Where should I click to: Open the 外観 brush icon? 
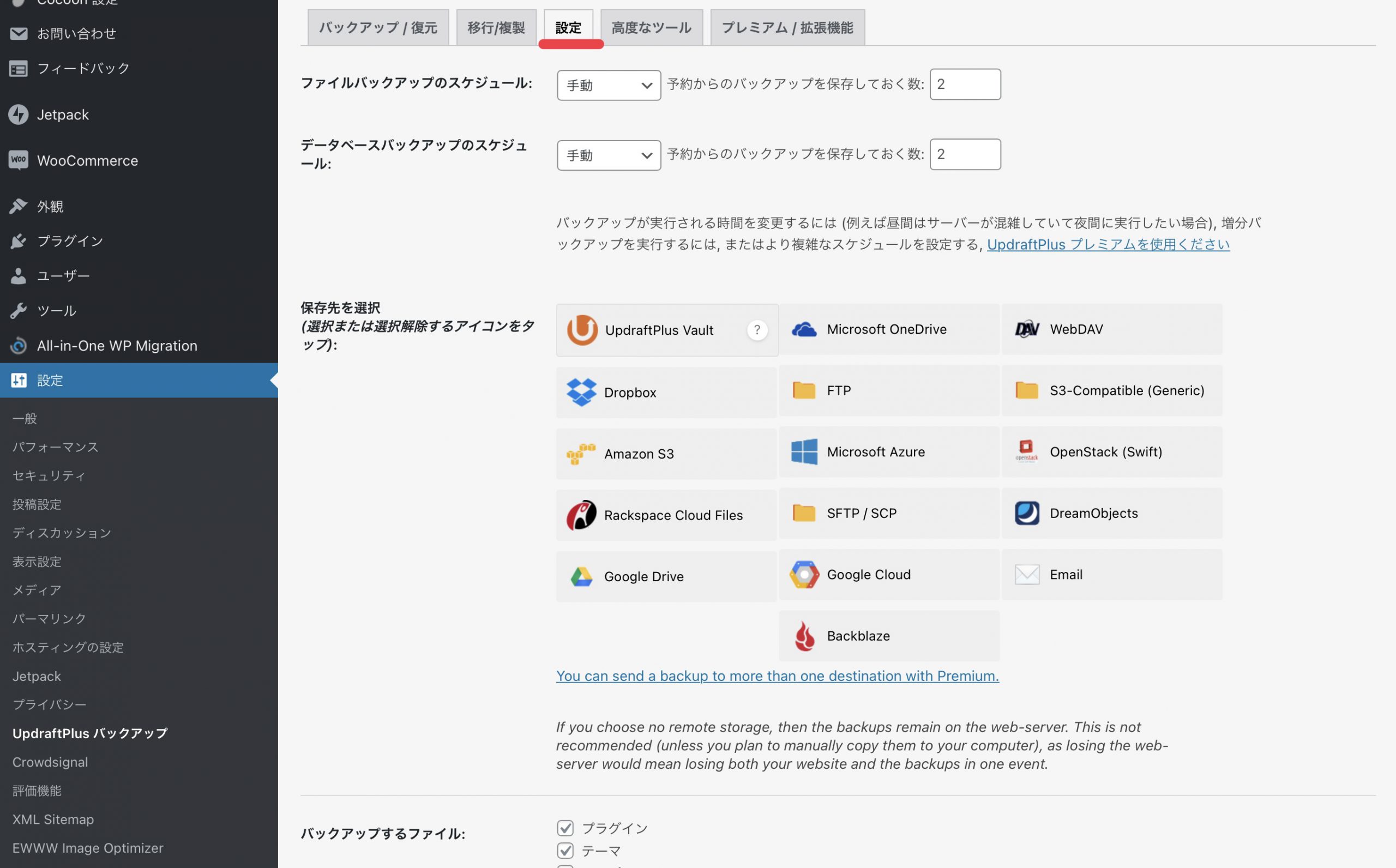point(19,206)
